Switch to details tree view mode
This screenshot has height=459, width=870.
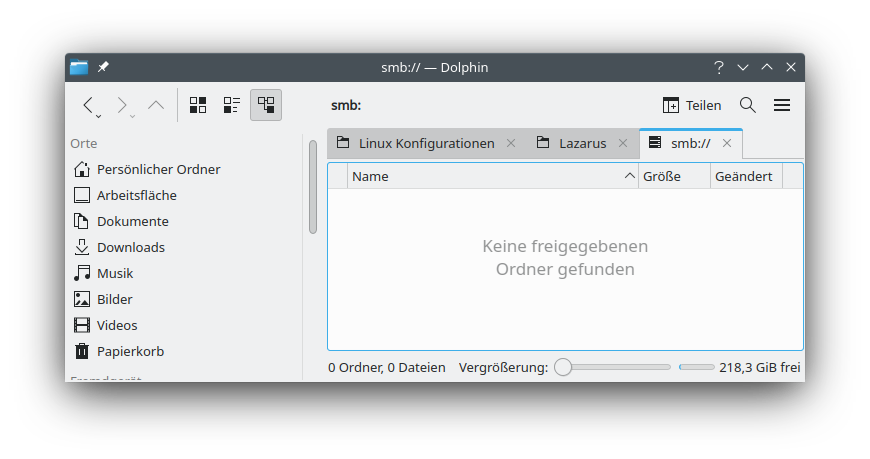(x=266, y=105)
